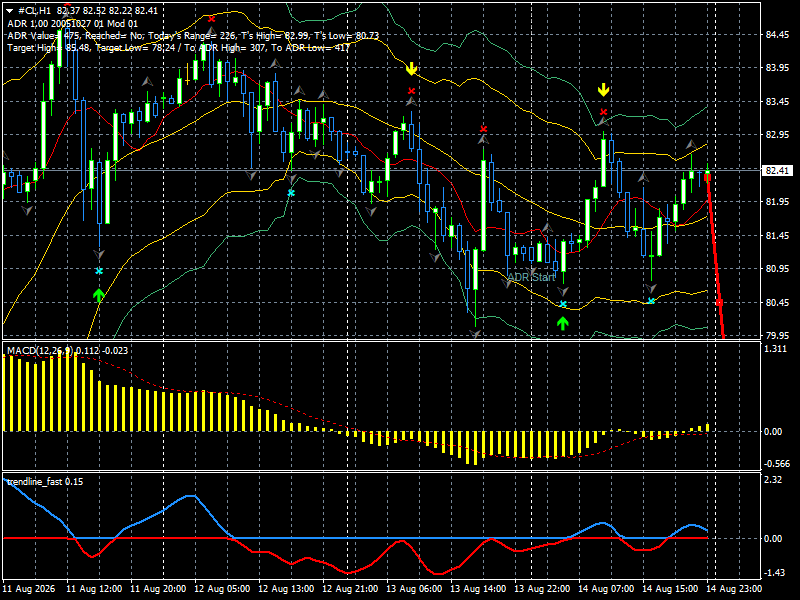Click the 82.95 price axis label

coord(777,135)
